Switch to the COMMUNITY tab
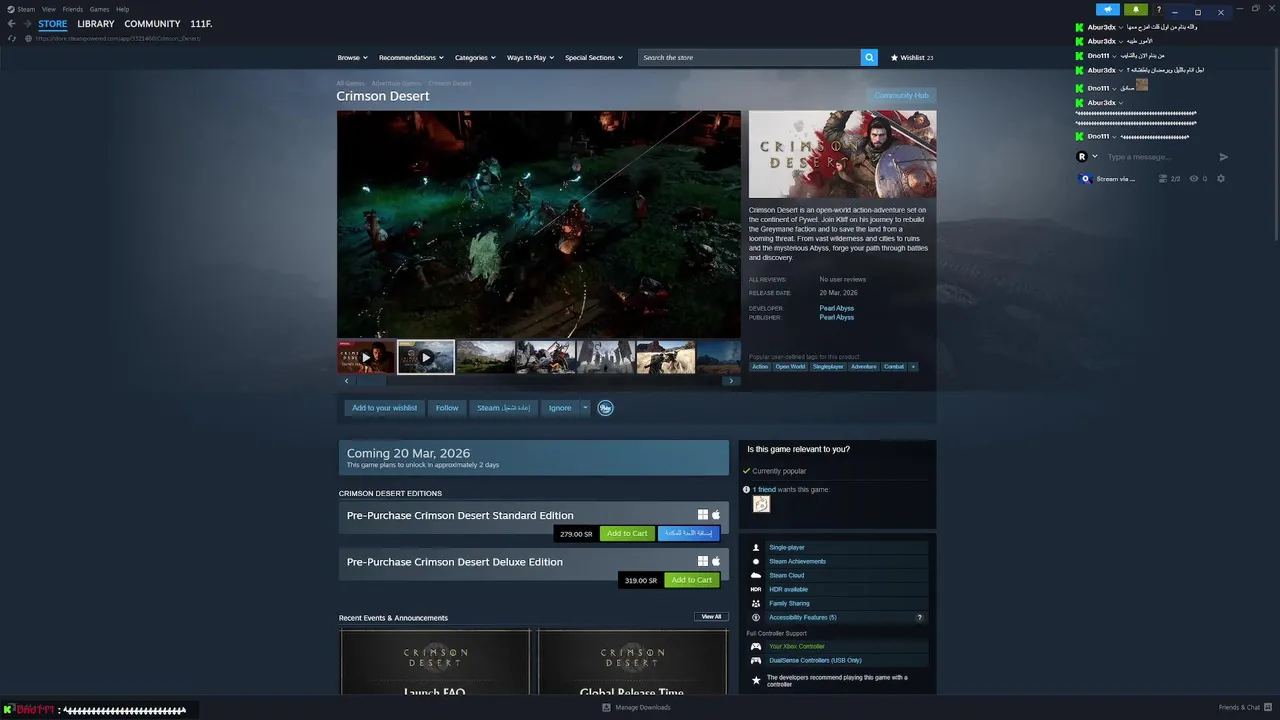This screenshot has width=1280, height=720. coord(152,23)
